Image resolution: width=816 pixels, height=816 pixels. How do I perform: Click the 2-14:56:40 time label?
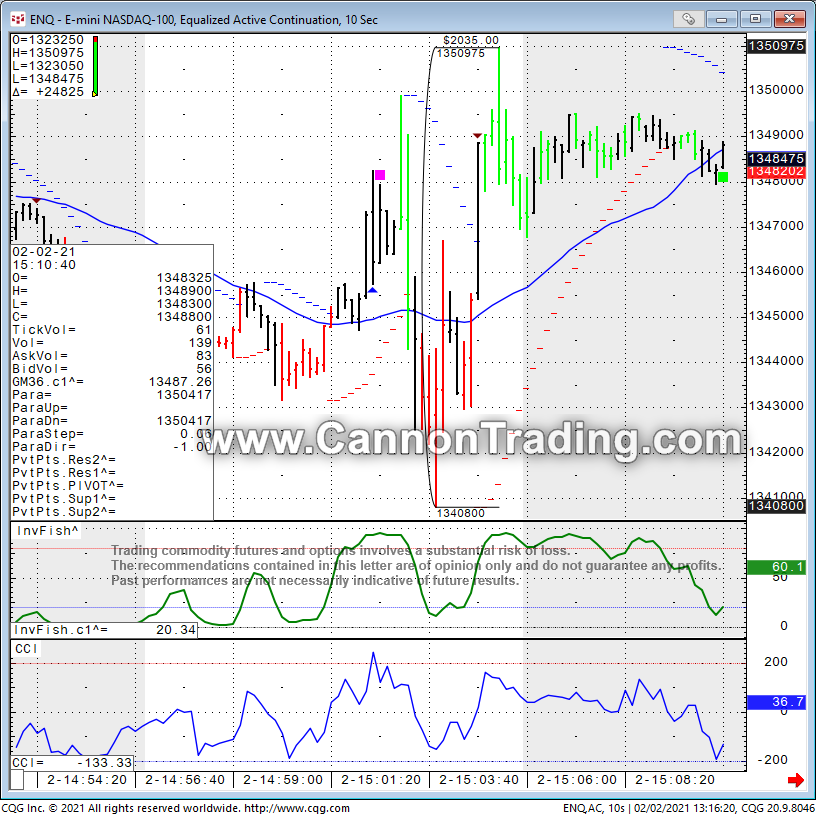(185, 780)
